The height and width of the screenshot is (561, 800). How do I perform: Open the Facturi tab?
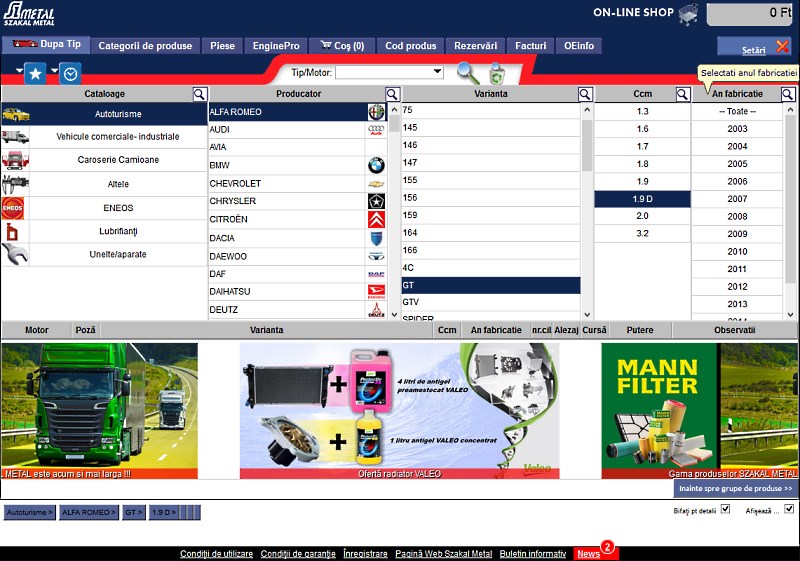pos(531,46)
